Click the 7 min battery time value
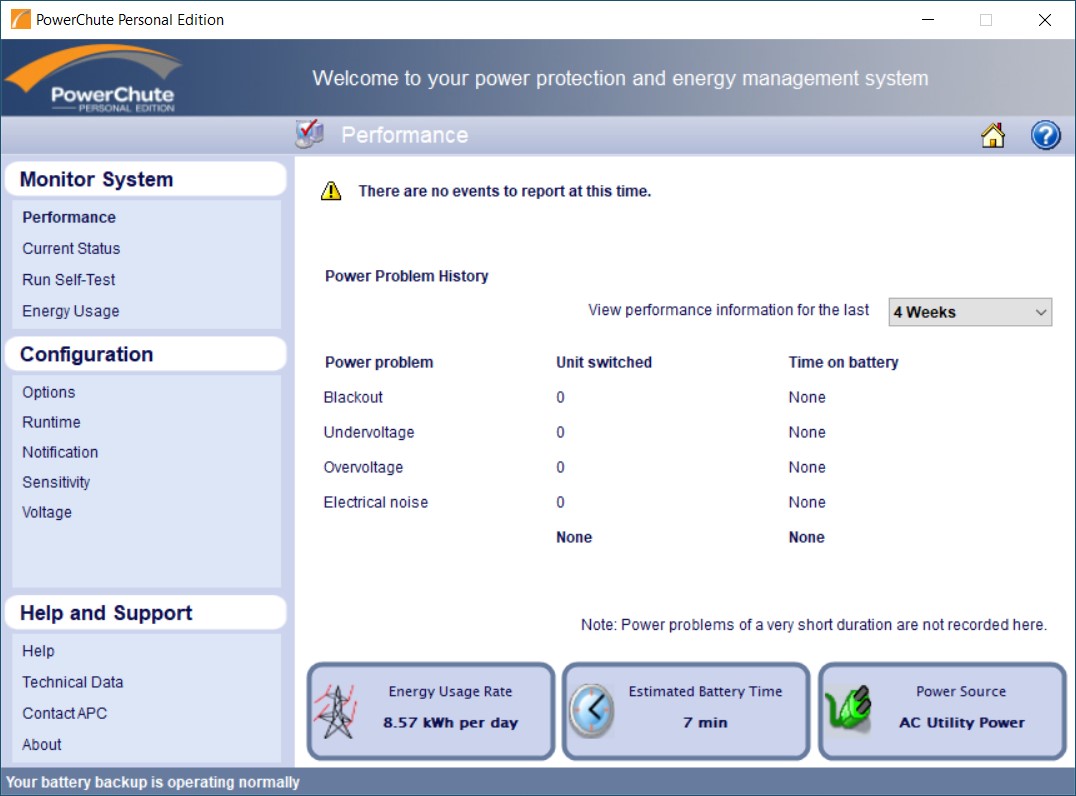This screenshot has height=796, width=1076. pos(705,723)
